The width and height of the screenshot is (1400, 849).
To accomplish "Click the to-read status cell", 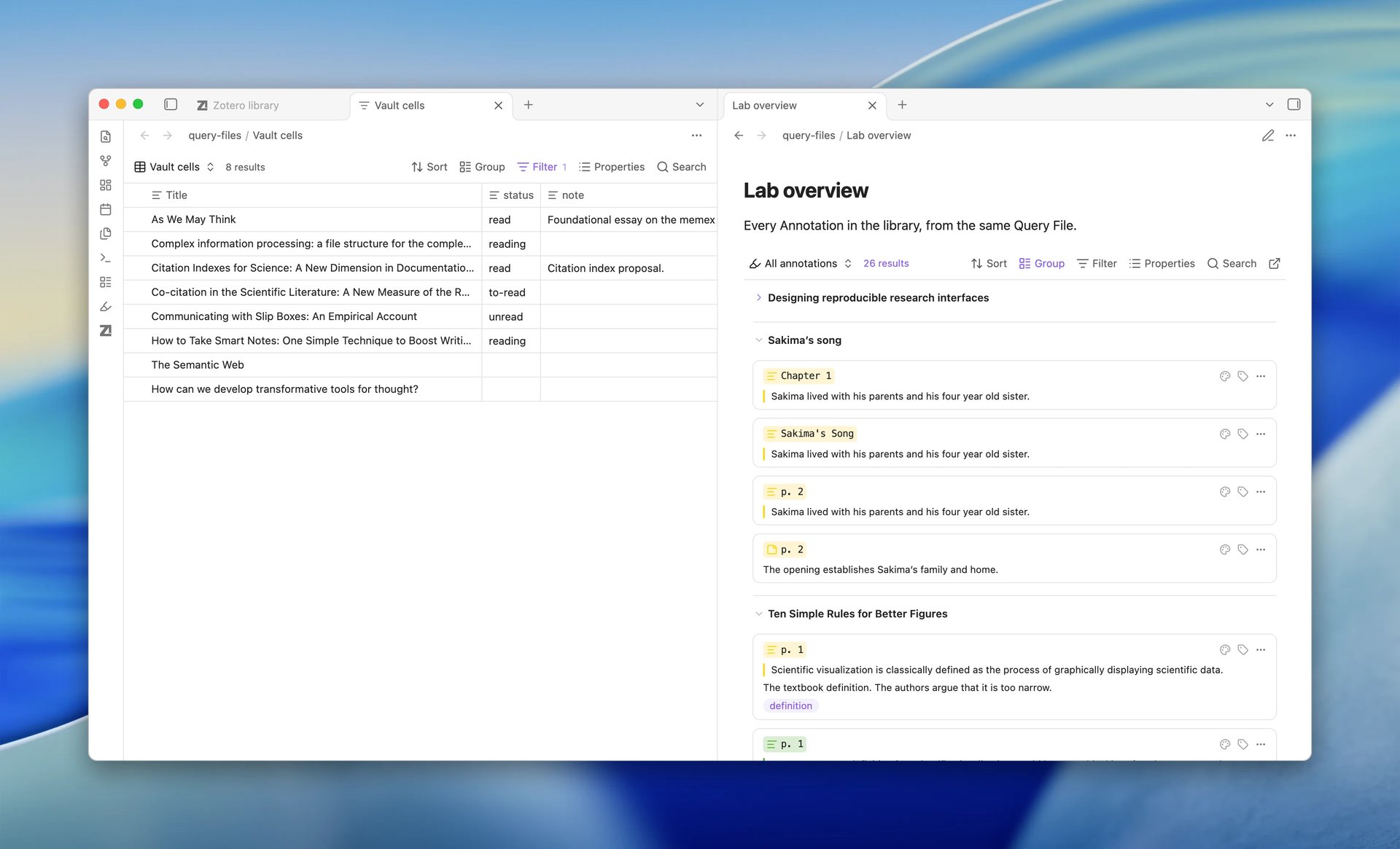I will 511,292.
